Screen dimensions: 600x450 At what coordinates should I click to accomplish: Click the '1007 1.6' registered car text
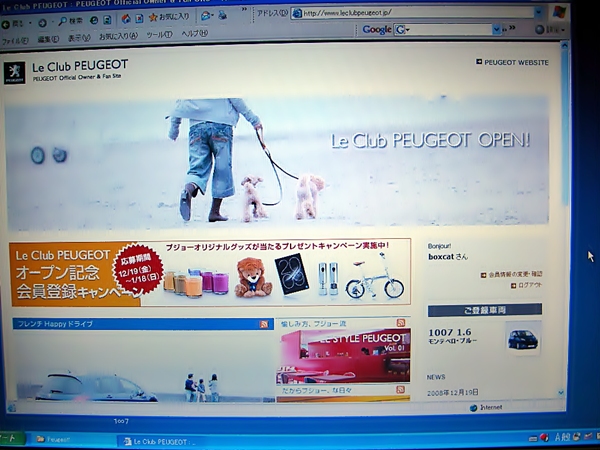point(450,332)
